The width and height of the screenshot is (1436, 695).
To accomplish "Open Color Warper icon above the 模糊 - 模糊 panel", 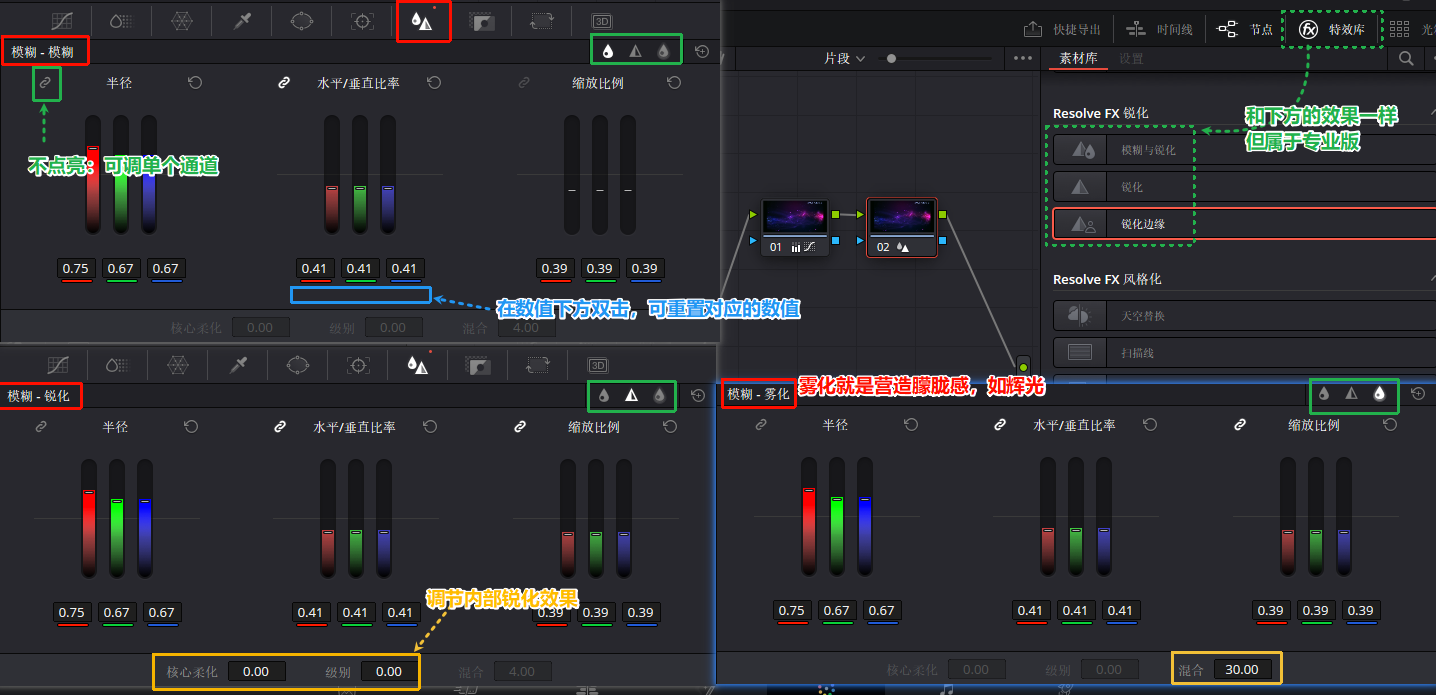I will [181, 20].
